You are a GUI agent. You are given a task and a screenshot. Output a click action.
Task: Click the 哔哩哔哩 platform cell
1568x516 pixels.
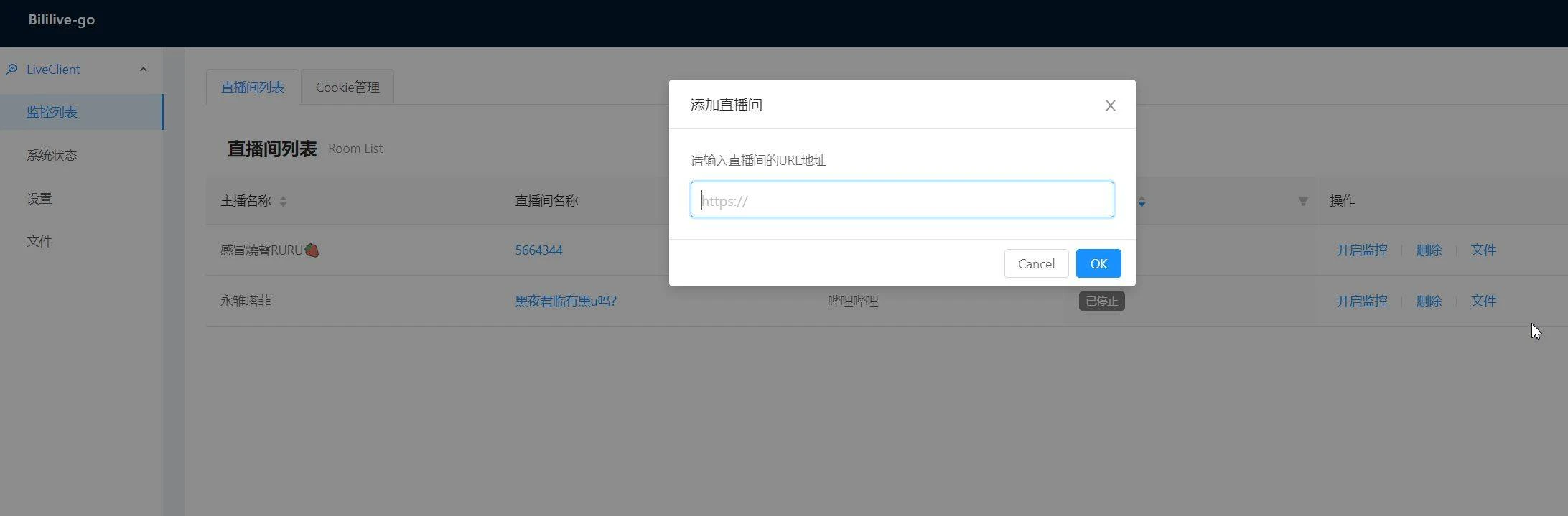click(853, 301)
